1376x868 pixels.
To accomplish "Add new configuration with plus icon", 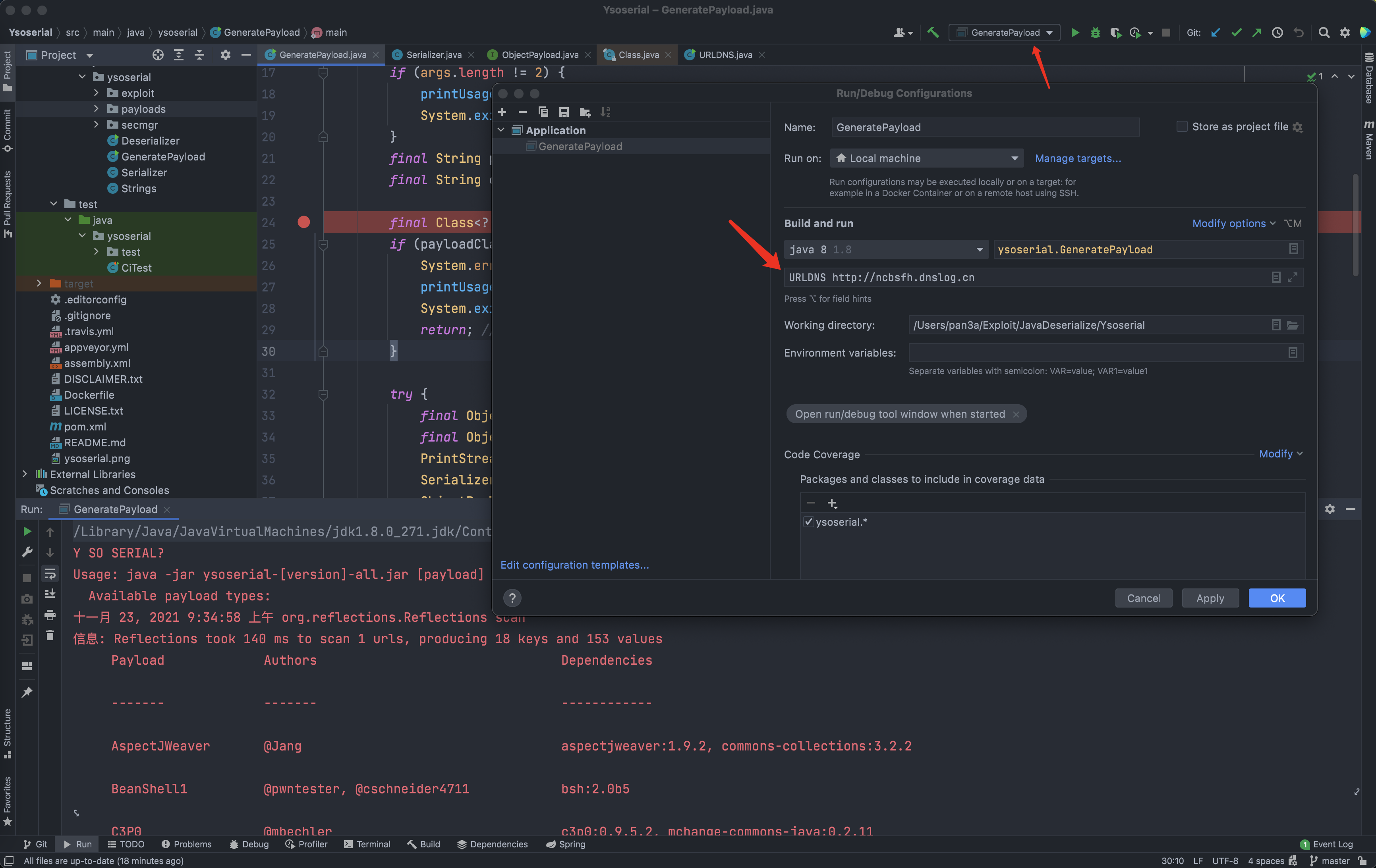I will coord(502,112).
